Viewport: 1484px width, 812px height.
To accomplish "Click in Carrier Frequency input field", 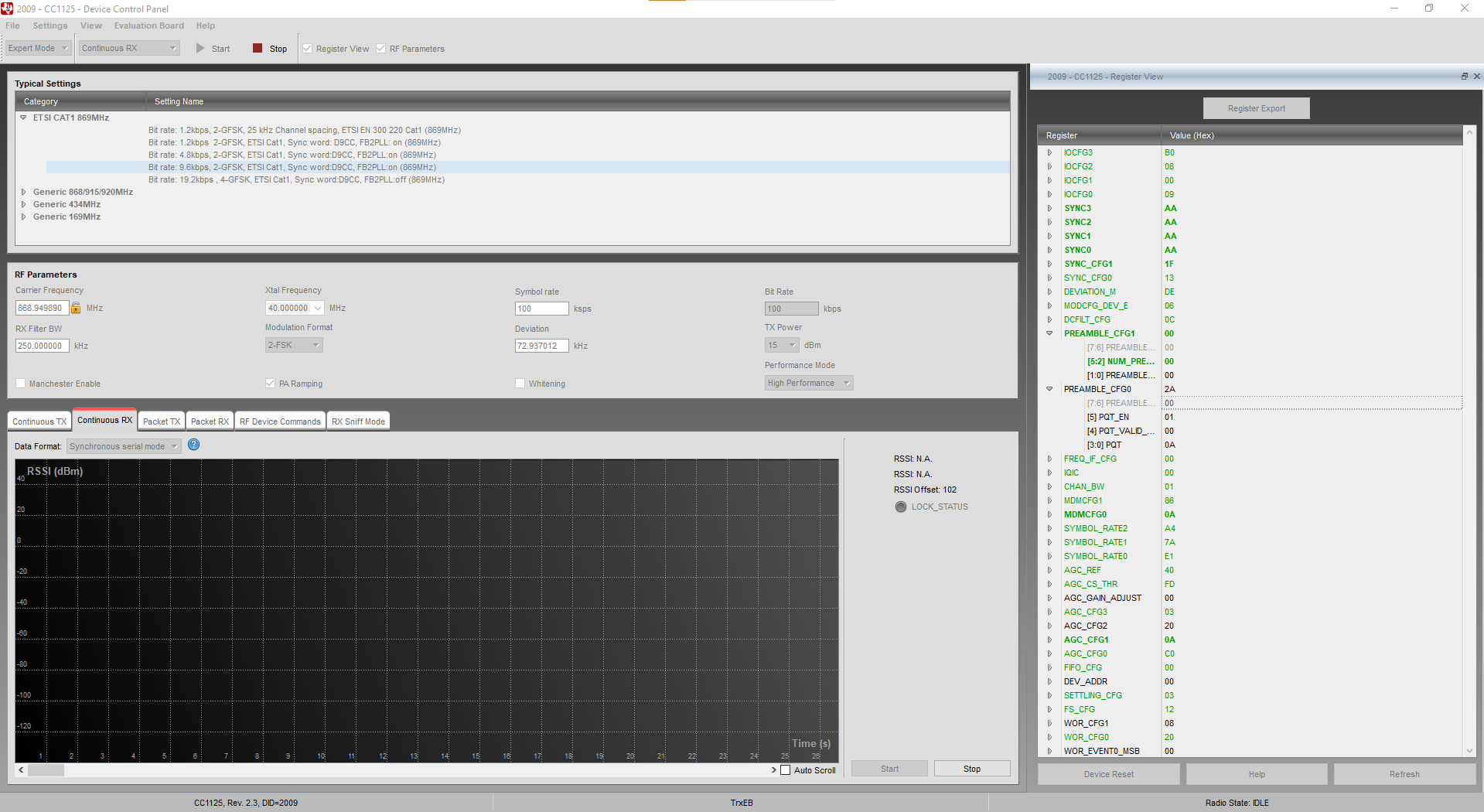I will [42, 308].
